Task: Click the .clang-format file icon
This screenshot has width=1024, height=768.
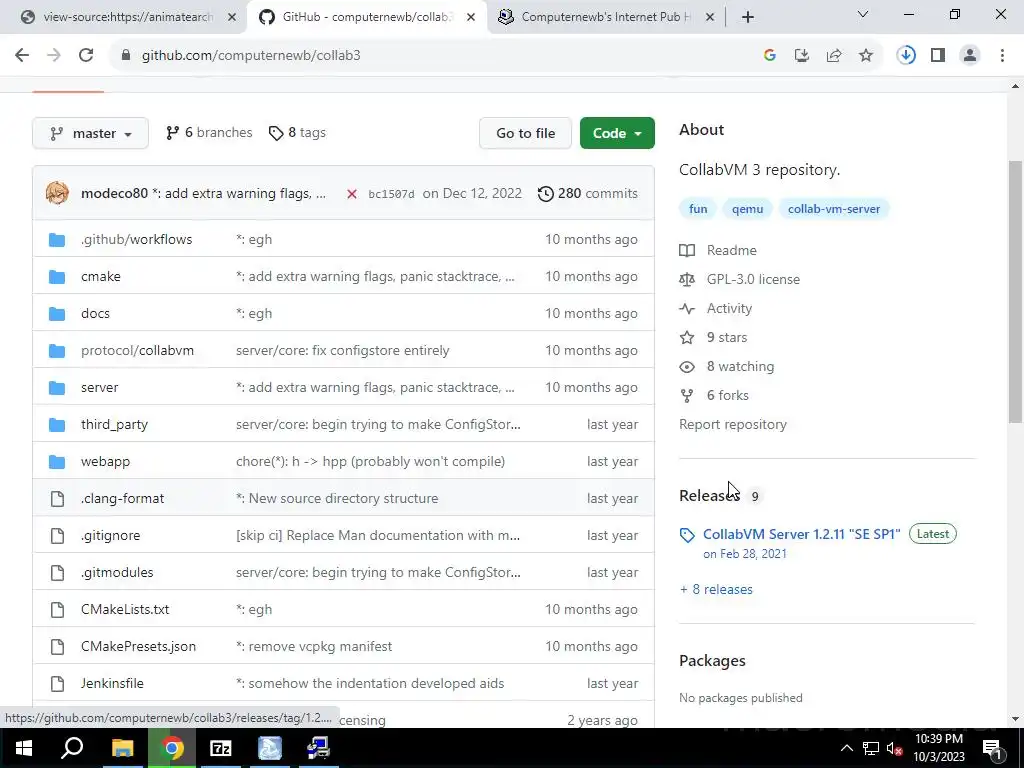Action: tap(57, 499)
